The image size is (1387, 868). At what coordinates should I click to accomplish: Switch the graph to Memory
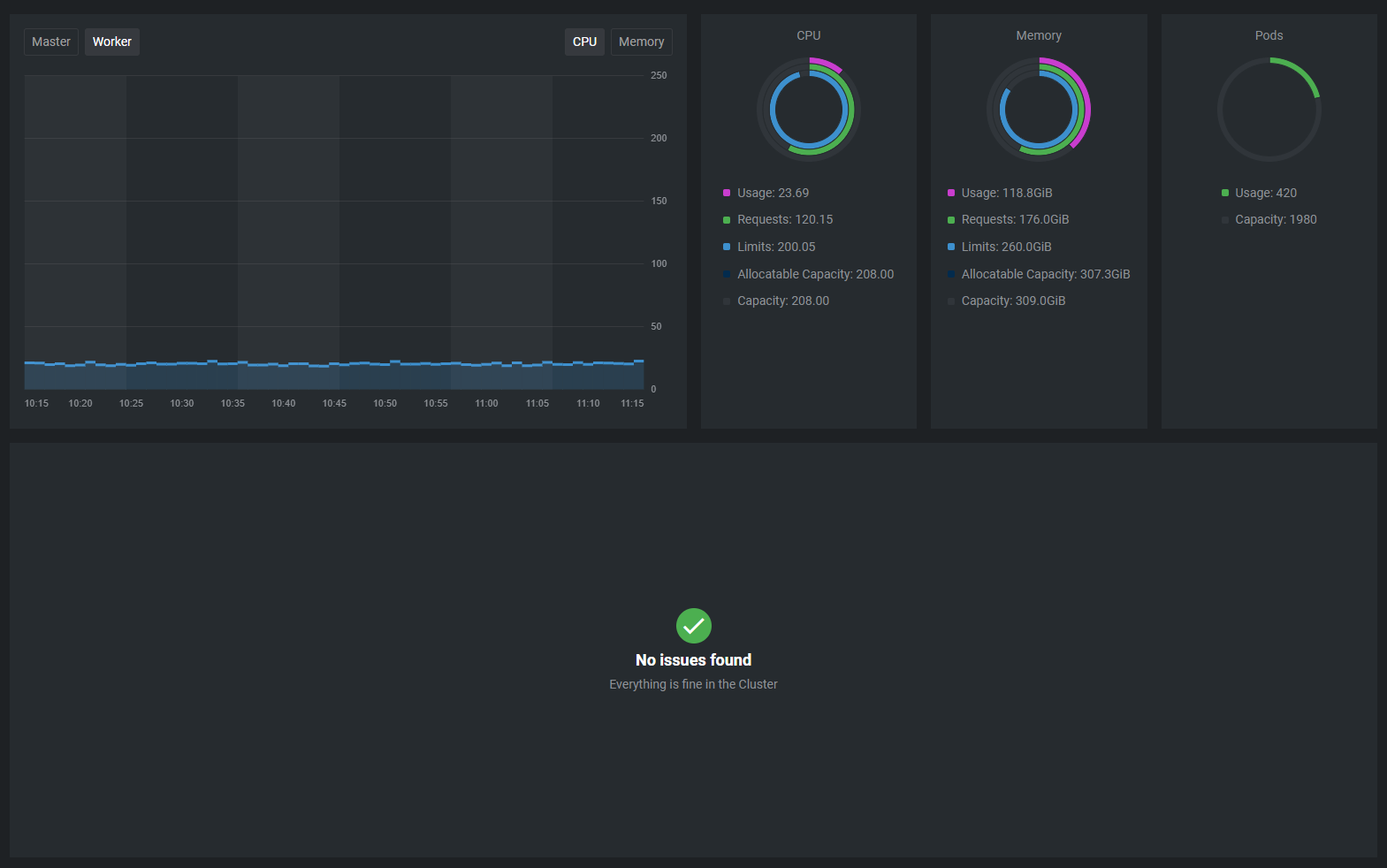[x=641, y=42]
